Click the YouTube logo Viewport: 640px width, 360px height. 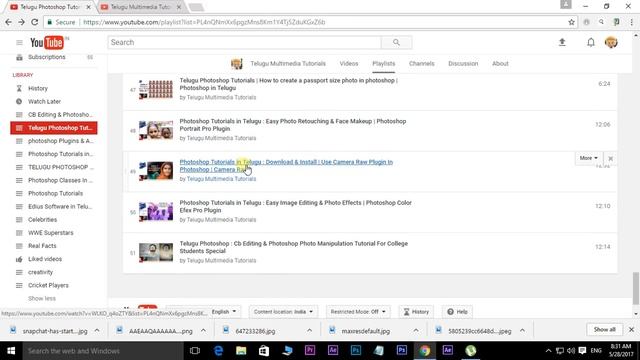point(47,42)
